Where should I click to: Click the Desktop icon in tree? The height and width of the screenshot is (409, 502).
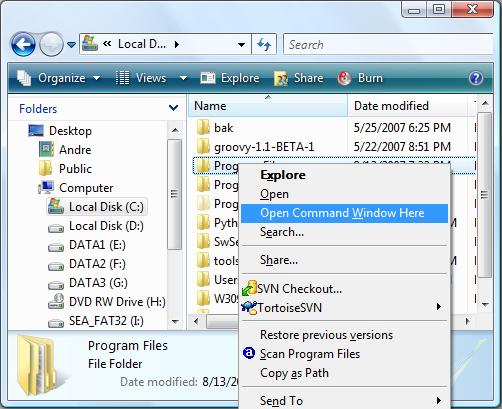(x=36, y=130)
